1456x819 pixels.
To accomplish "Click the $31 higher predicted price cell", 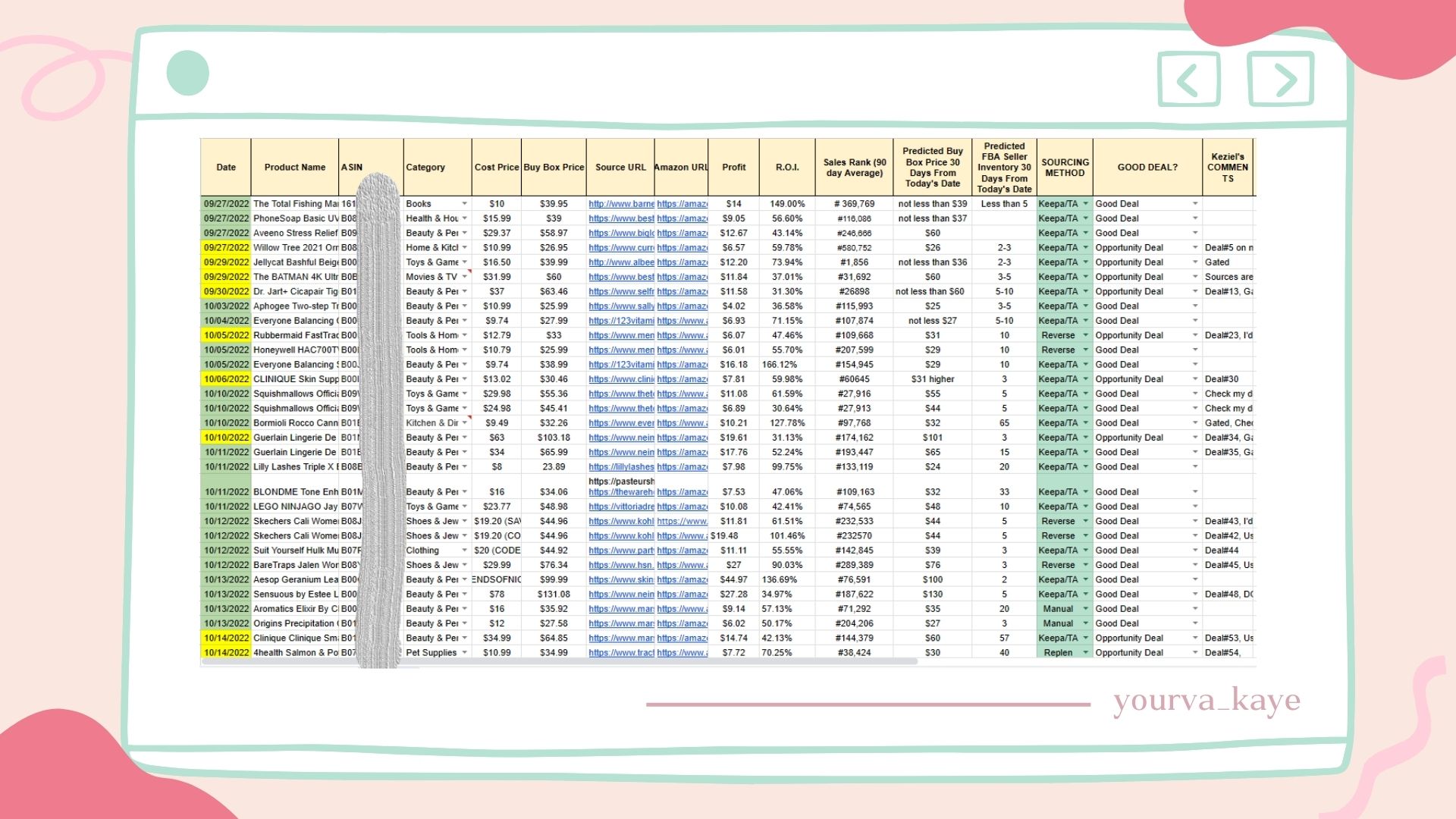I will click(933, 379).
